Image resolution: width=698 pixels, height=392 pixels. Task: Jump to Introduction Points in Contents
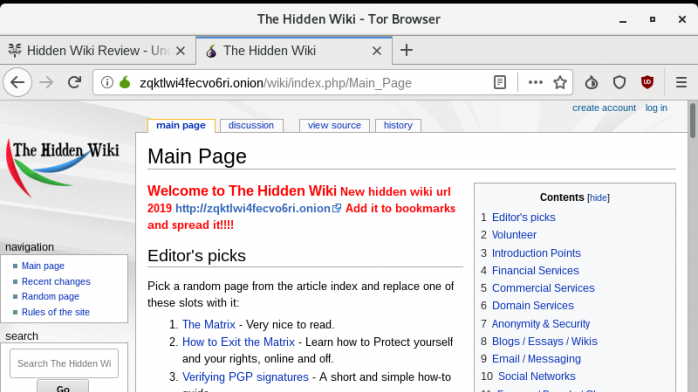pyautogui.click(x=536, y=253)
